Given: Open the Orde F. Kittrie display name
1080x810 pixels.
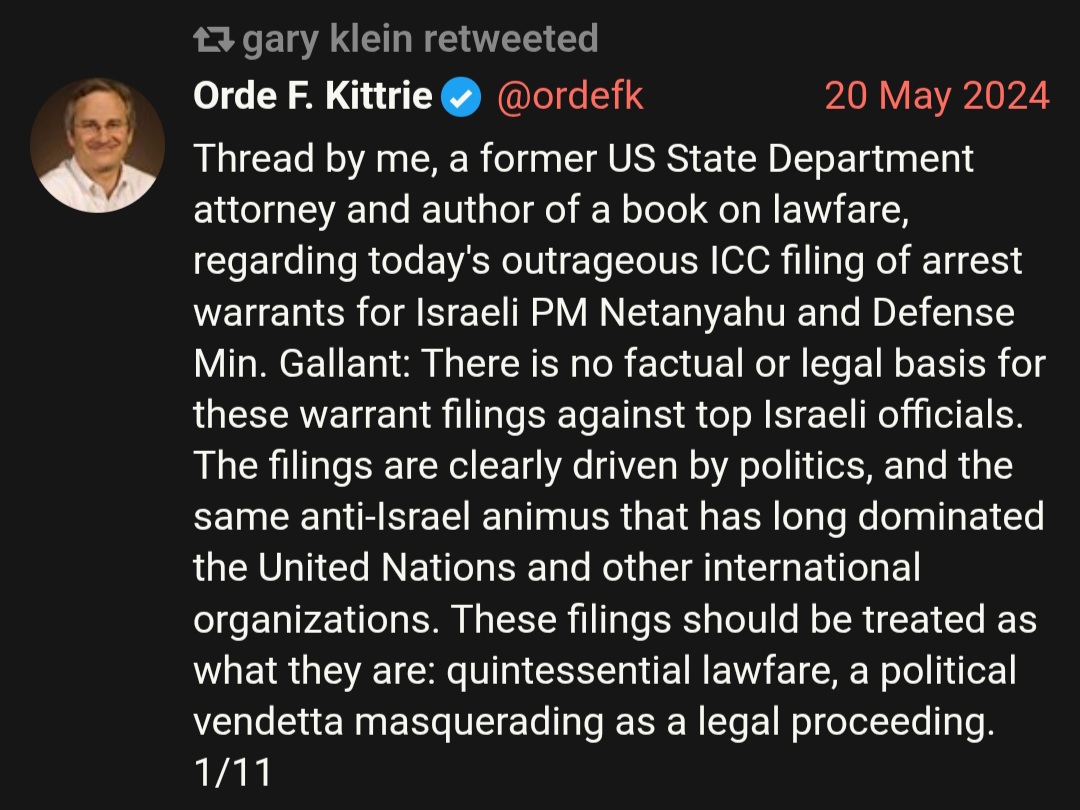Looking at the screenshot, I should 313,95.
